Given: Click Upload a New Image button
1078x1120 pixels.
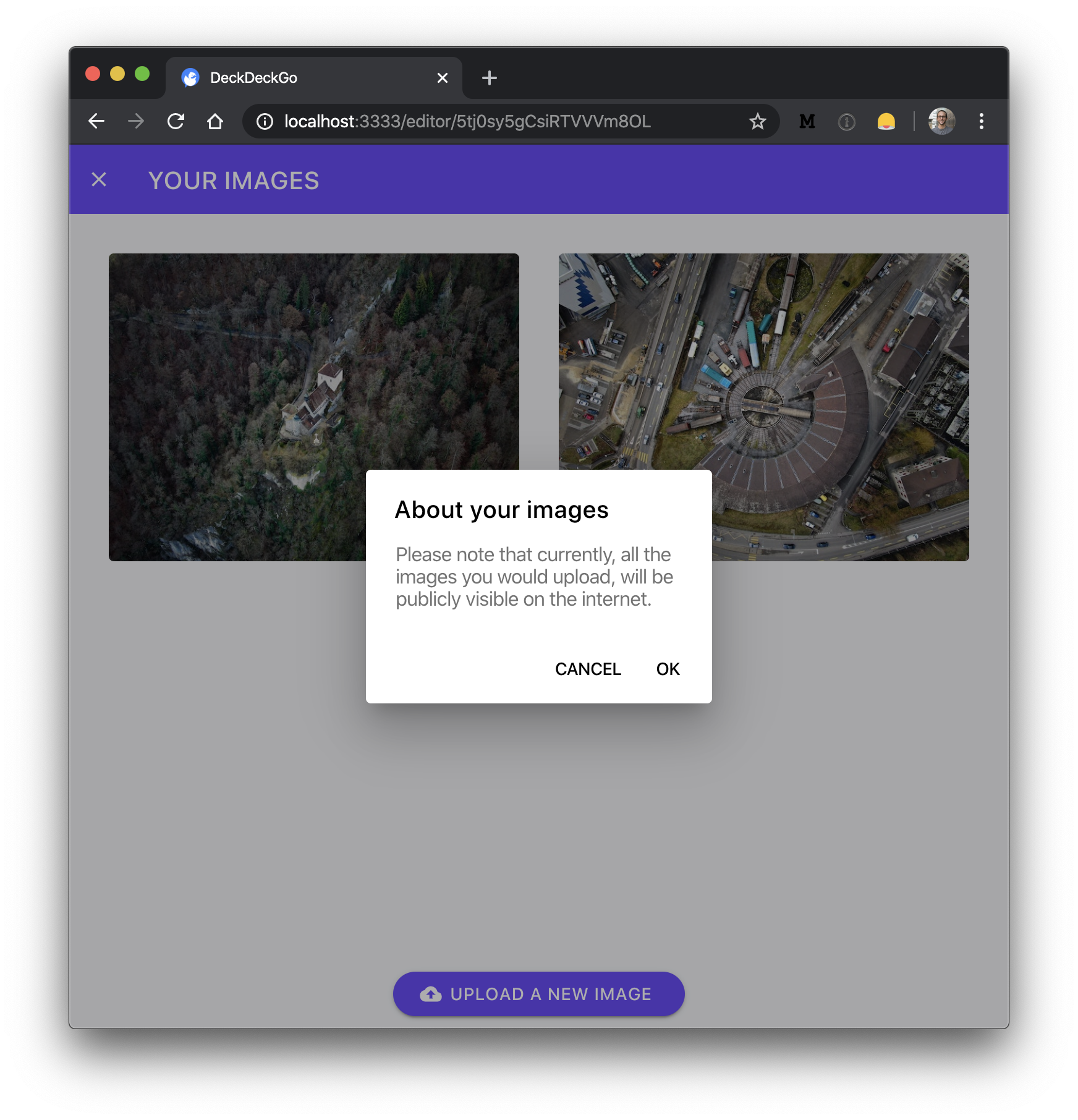Looking at the screenshot, I should (x=539, y=994).
